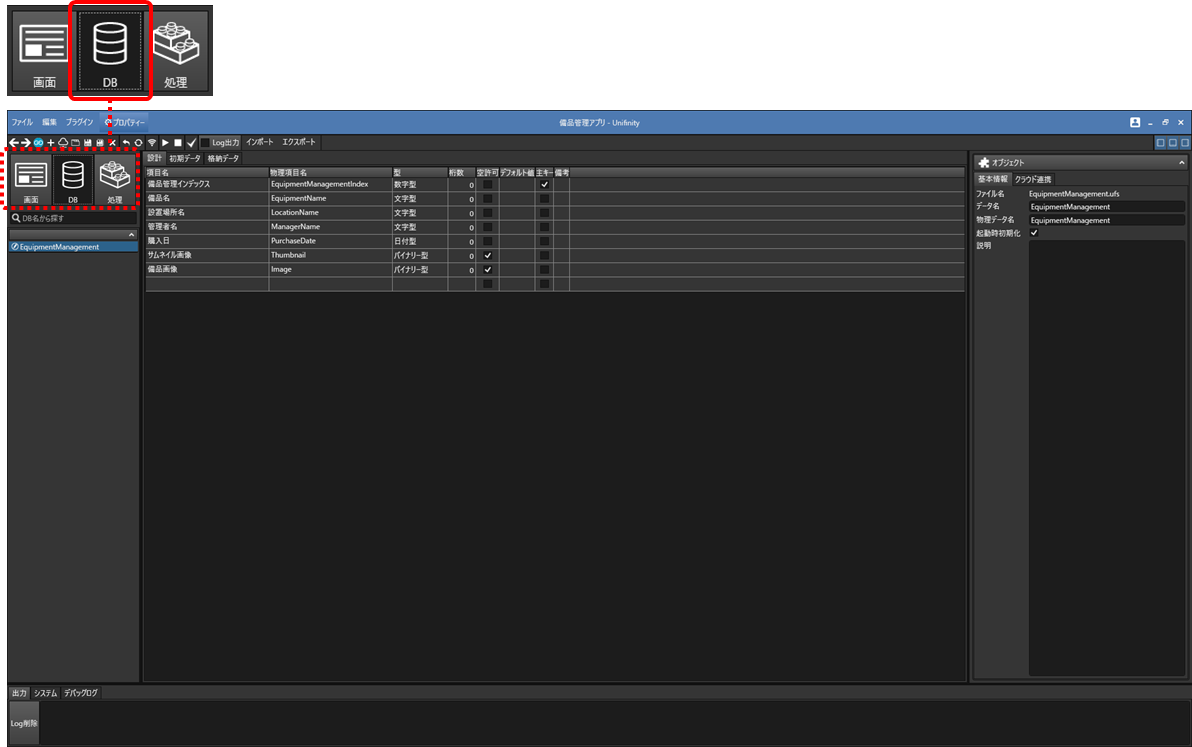
Task: Click the forward arrow toolbar icon
Action: coord(26,142)
